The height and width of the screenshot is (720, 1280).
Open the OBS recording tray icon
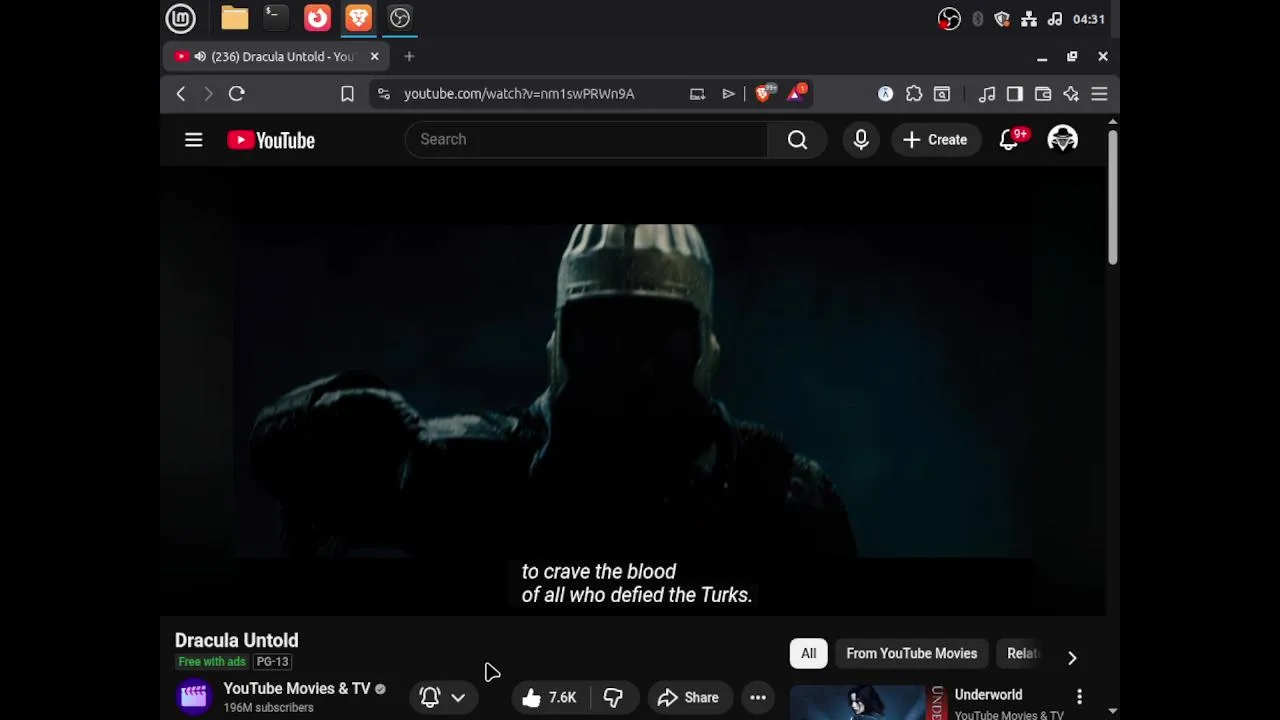point(949,19)
